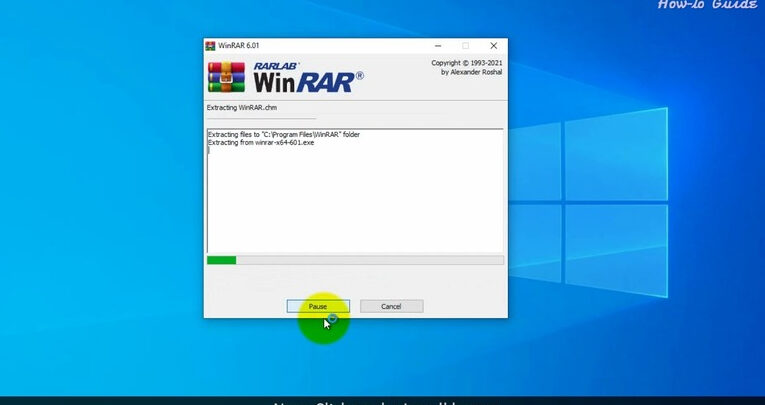Click the Copyright 1993-2021 text
Image resolution: width=765 pixels, height=405 pixels.
(x=466, y=63)
